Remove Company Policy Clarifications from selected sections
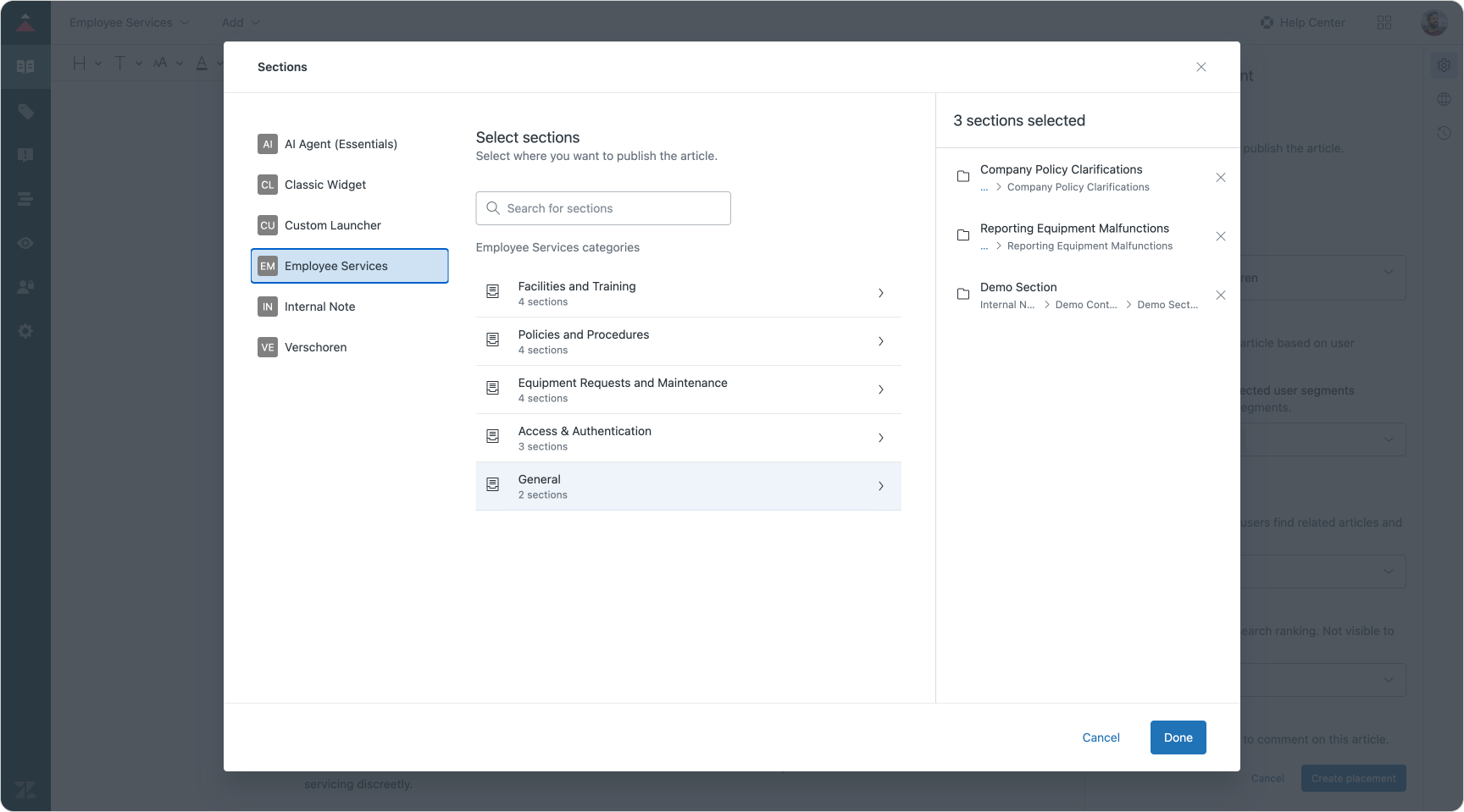Screen dimensions: 1464x812 tap(1220, 178)
